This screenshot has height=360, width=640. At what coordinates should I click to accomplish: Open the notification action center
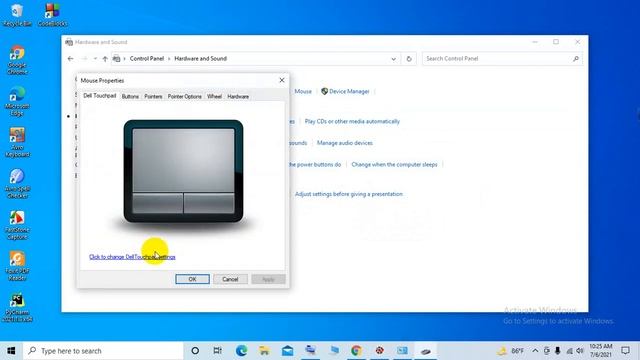click(x=625, y=351)
